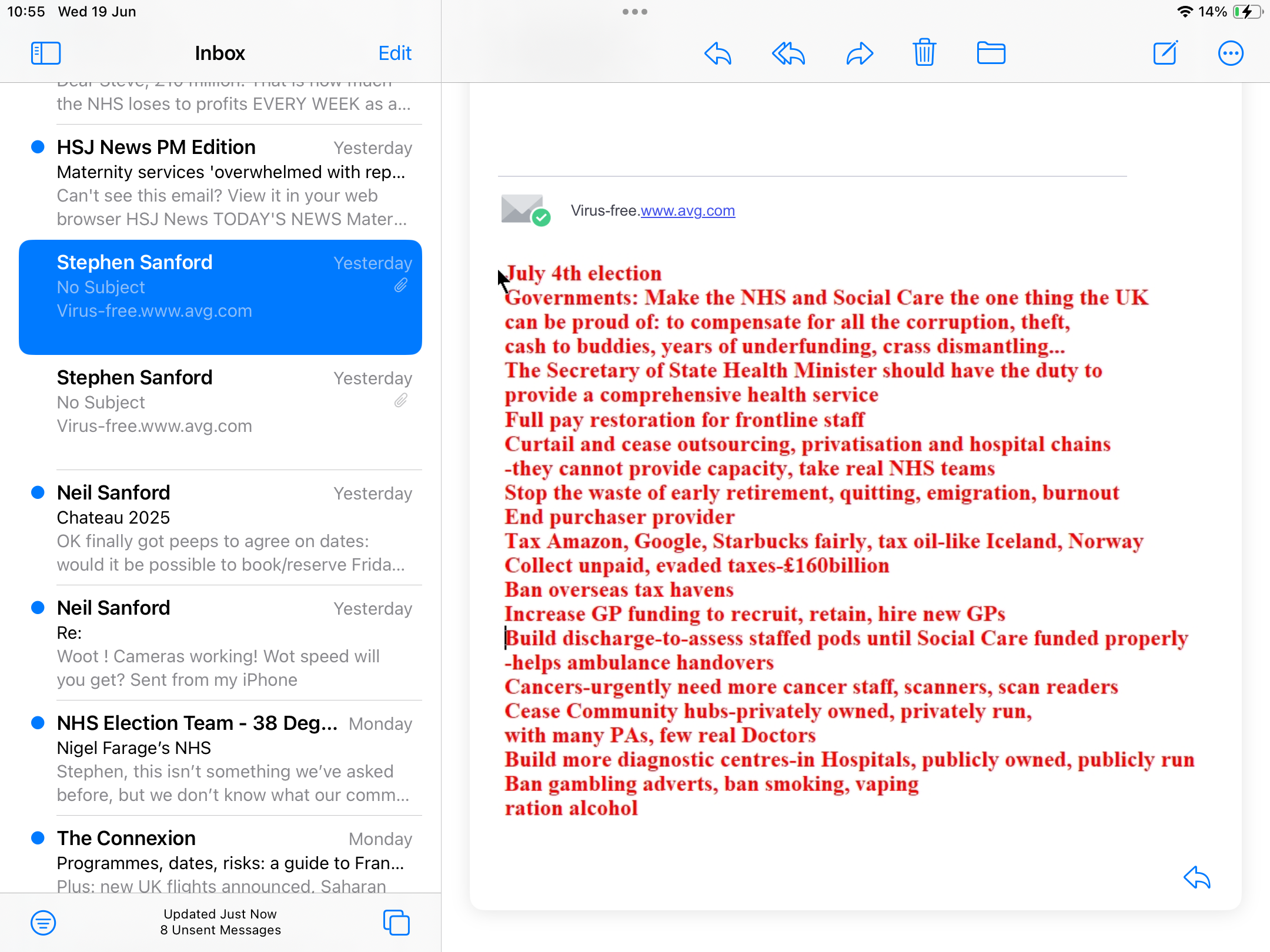Image resolution: width=1270 pixels, height=952 pixels.
Task: Click 'Increase GP funding' line
Action: [755, 614]
